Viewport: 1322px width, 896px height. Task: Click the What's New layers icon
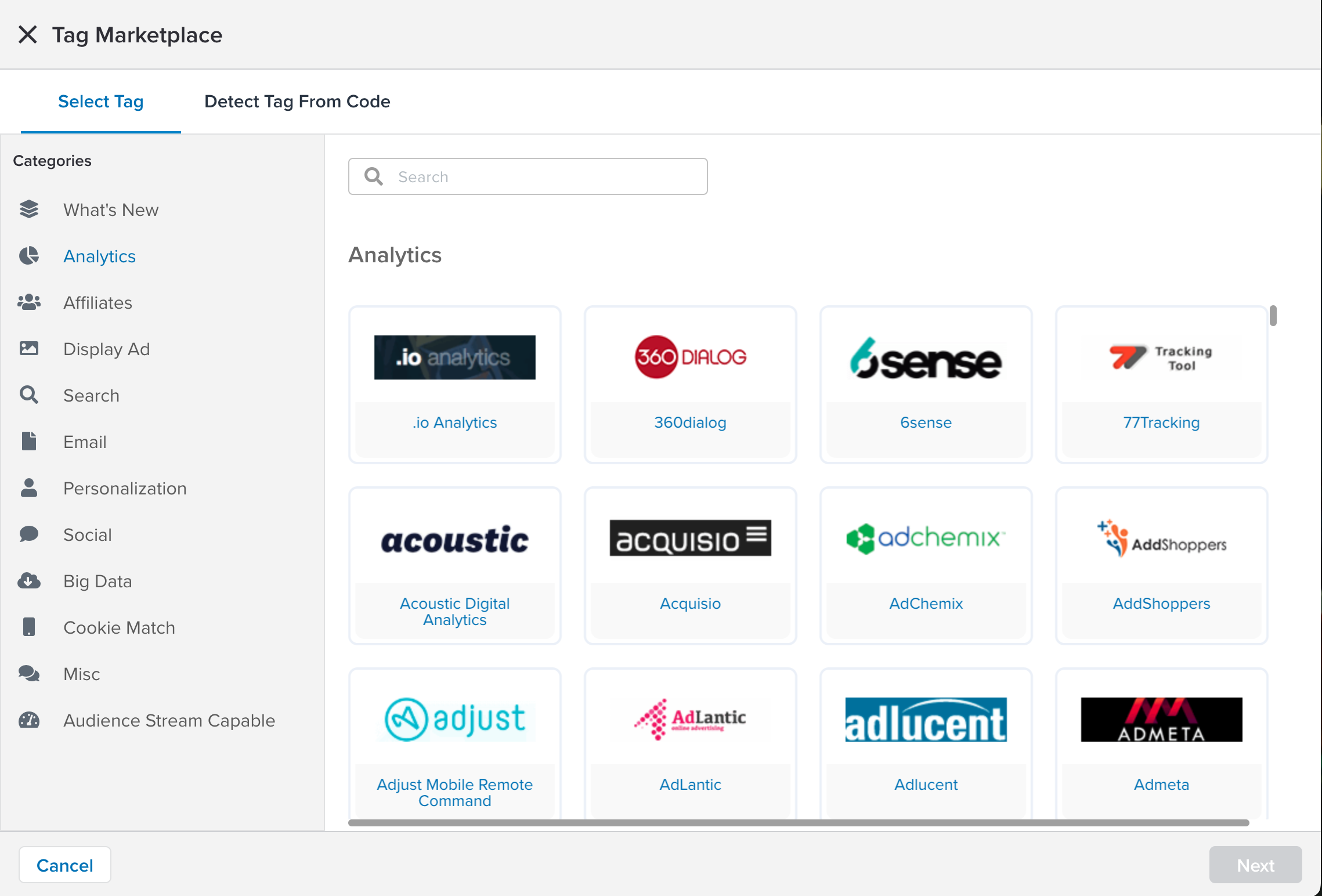coord(29,209)
